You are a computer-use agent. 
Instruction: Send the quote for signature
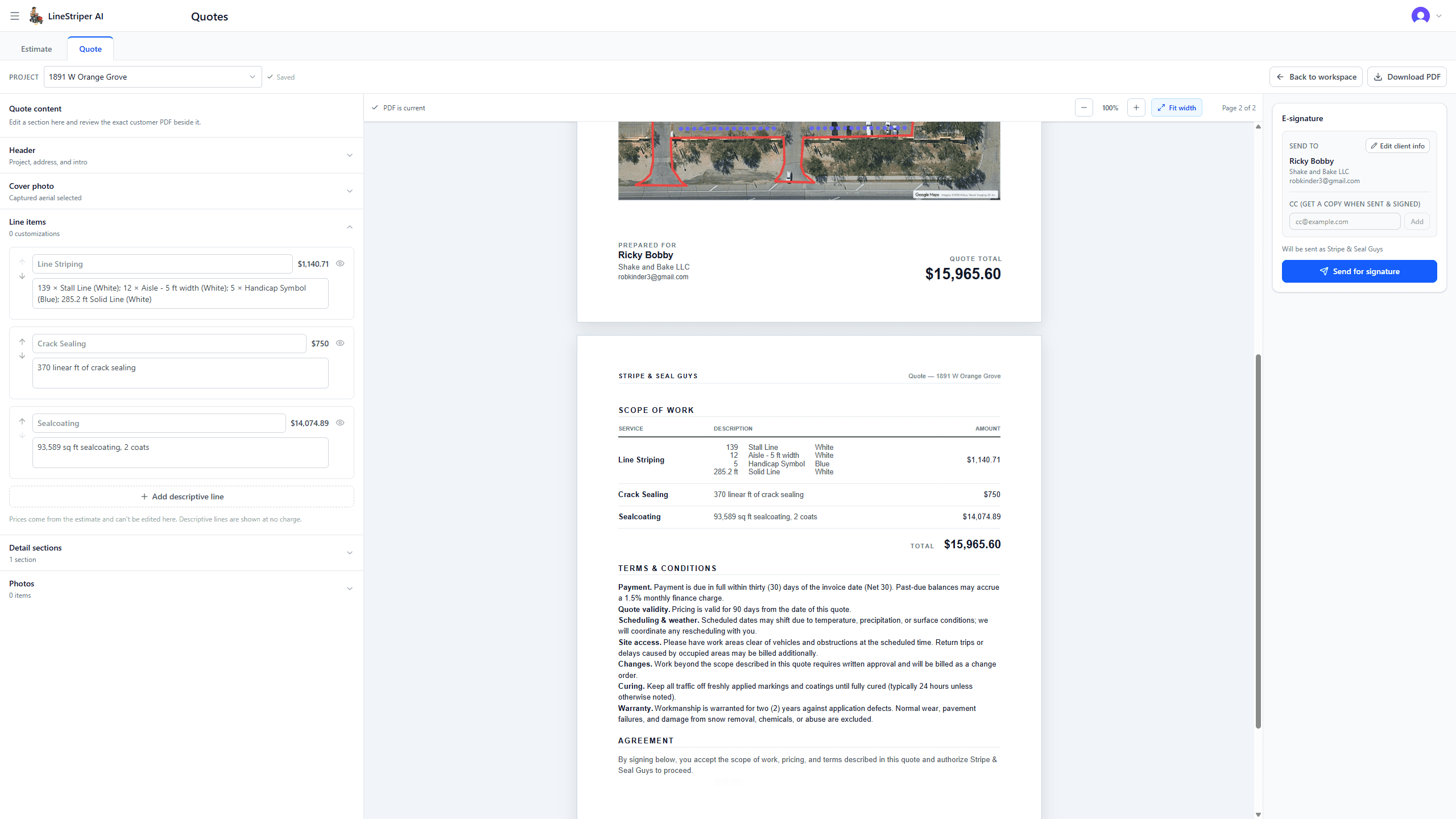point(1359,271)
